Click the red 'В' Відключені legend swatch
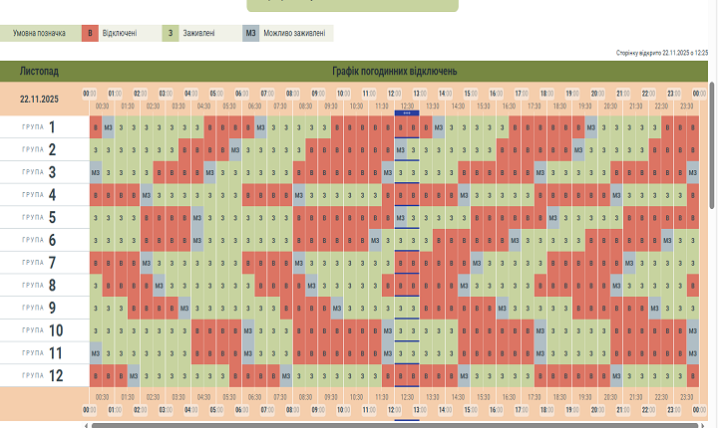 (90, 33)
